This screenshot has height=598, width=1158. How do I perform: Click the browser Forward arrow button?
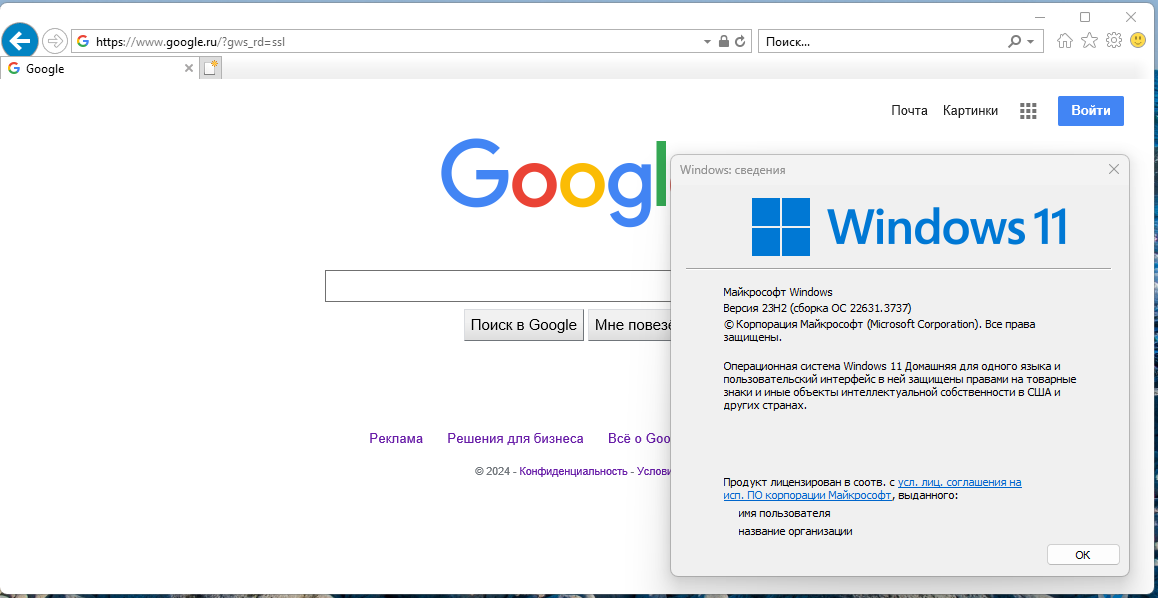coord(55,41)
